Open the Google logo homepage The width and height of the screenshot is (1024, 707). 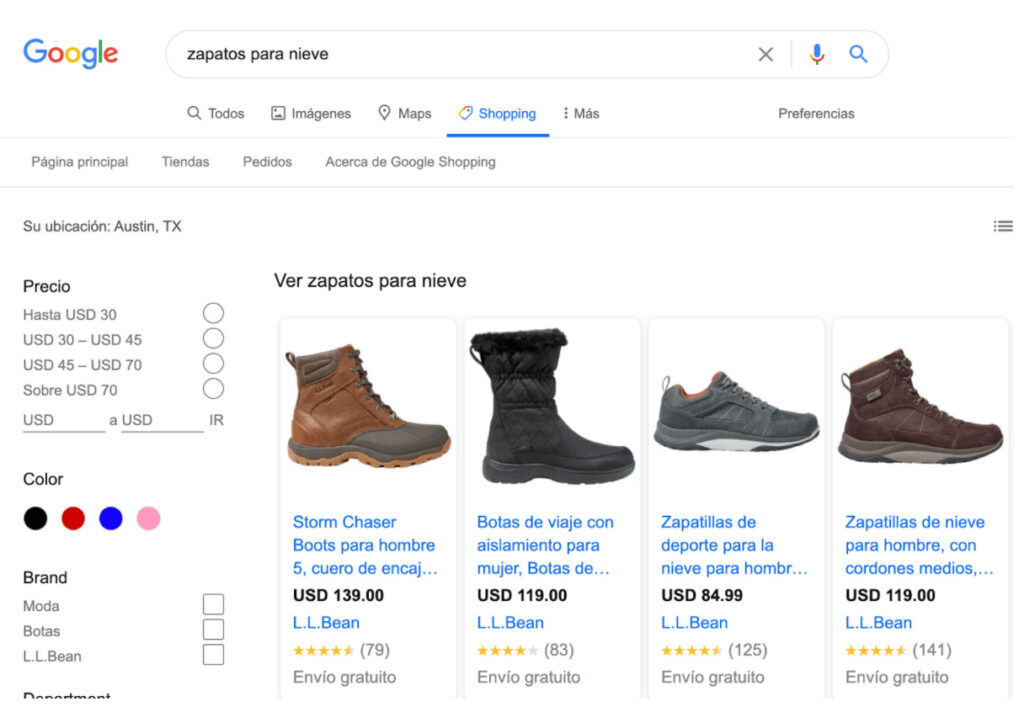point(71,54)
